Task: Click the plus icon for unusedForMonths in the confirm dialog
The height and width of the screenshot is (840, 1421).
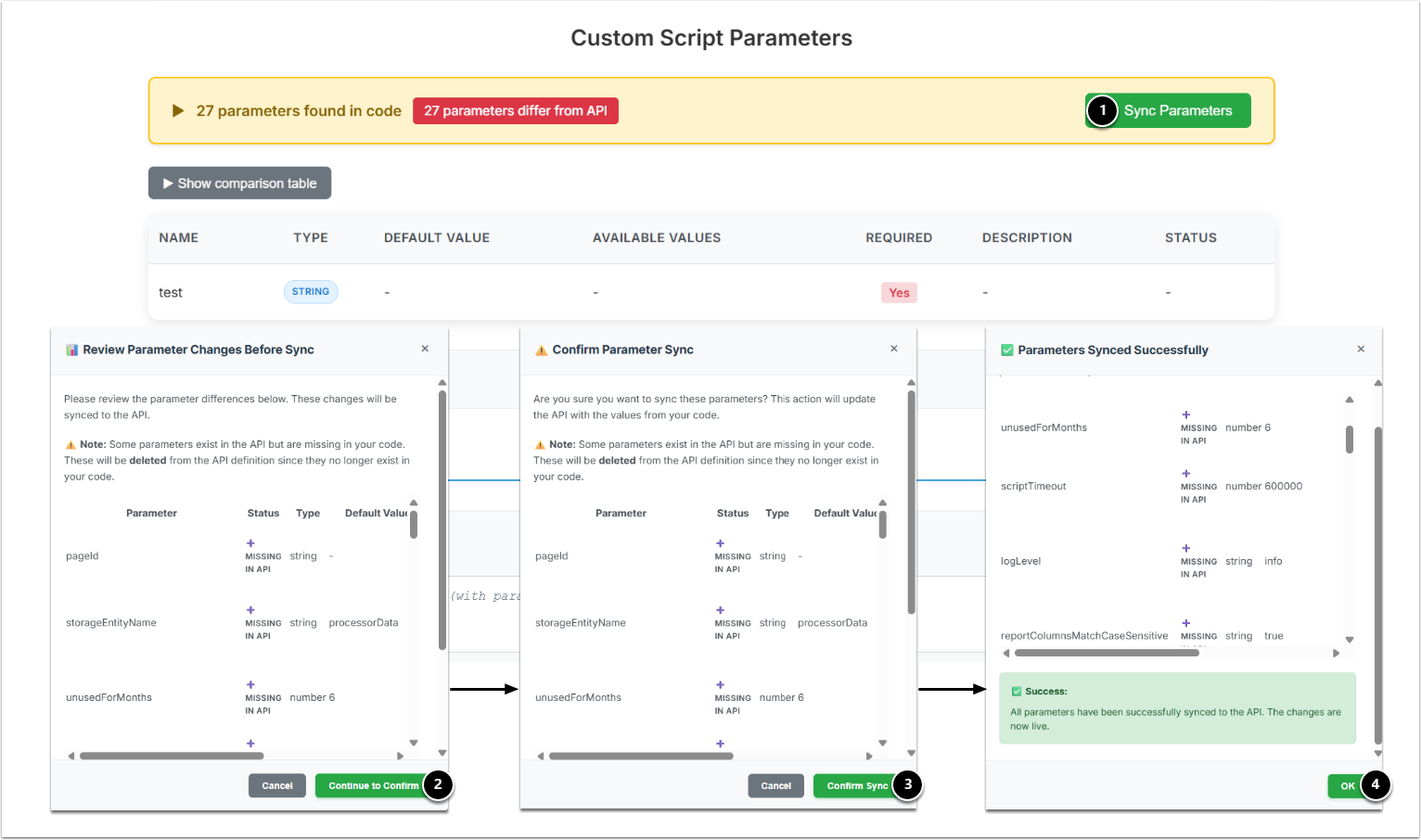Action: point(720,684)
